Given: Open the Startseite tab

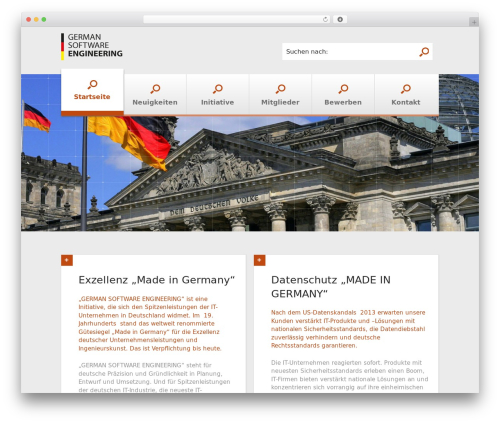Looking at the screenshot, I should point(92,92).
